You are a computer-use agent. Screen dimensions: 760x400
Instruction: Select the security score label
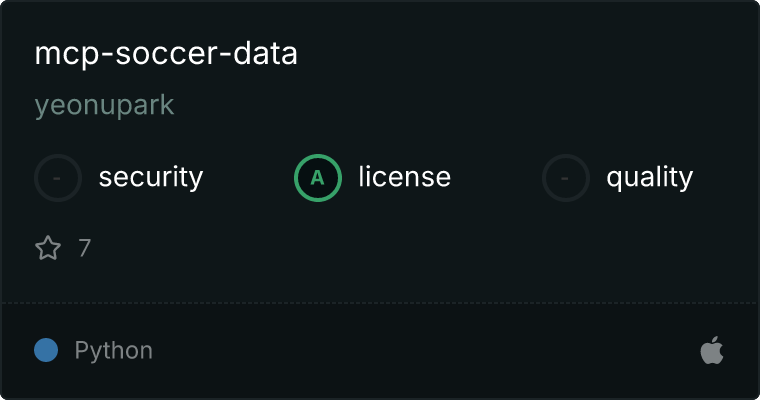click(x=151, y=177)
